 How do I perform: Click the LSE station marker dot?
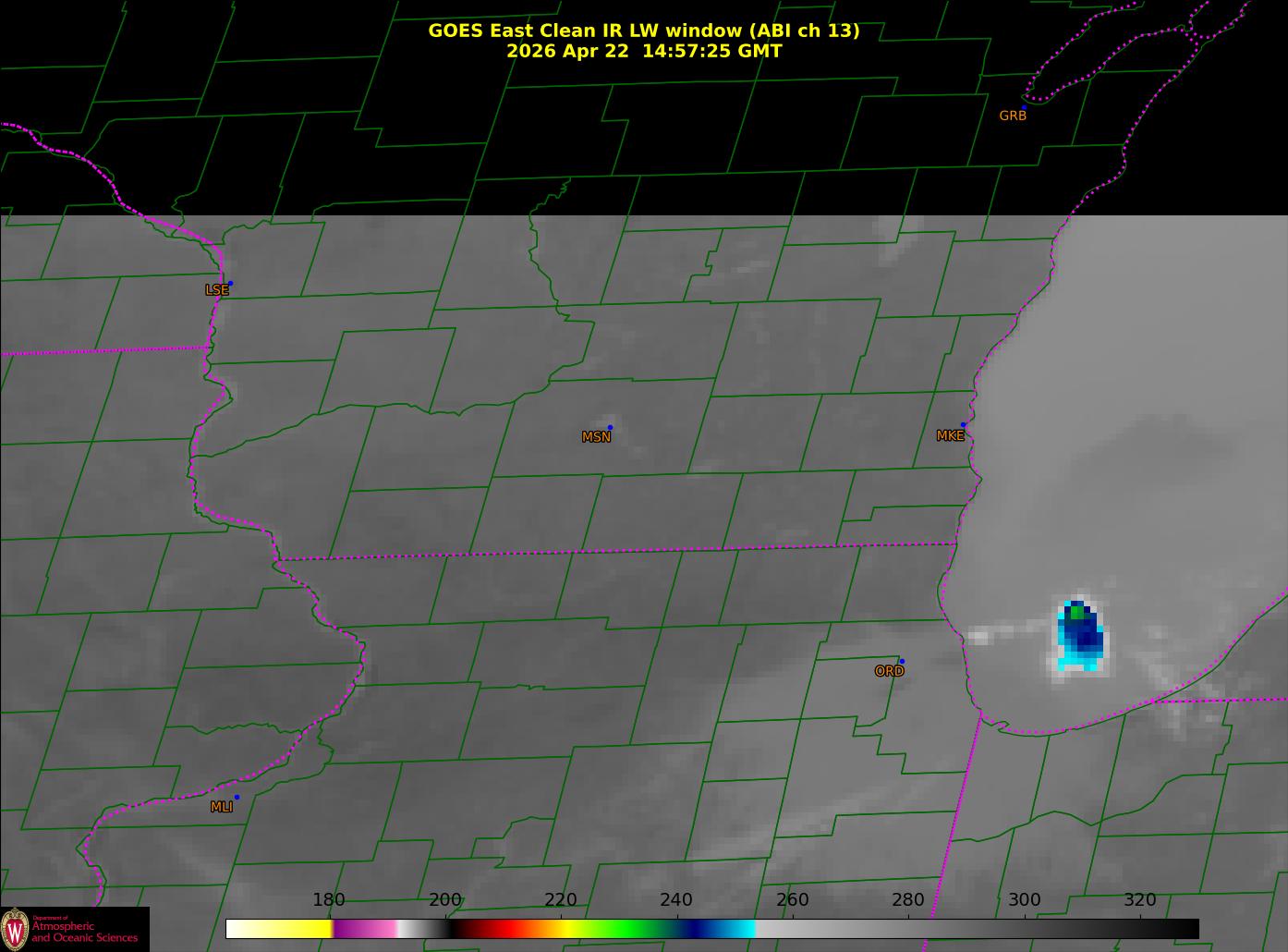tap(230, 283)
